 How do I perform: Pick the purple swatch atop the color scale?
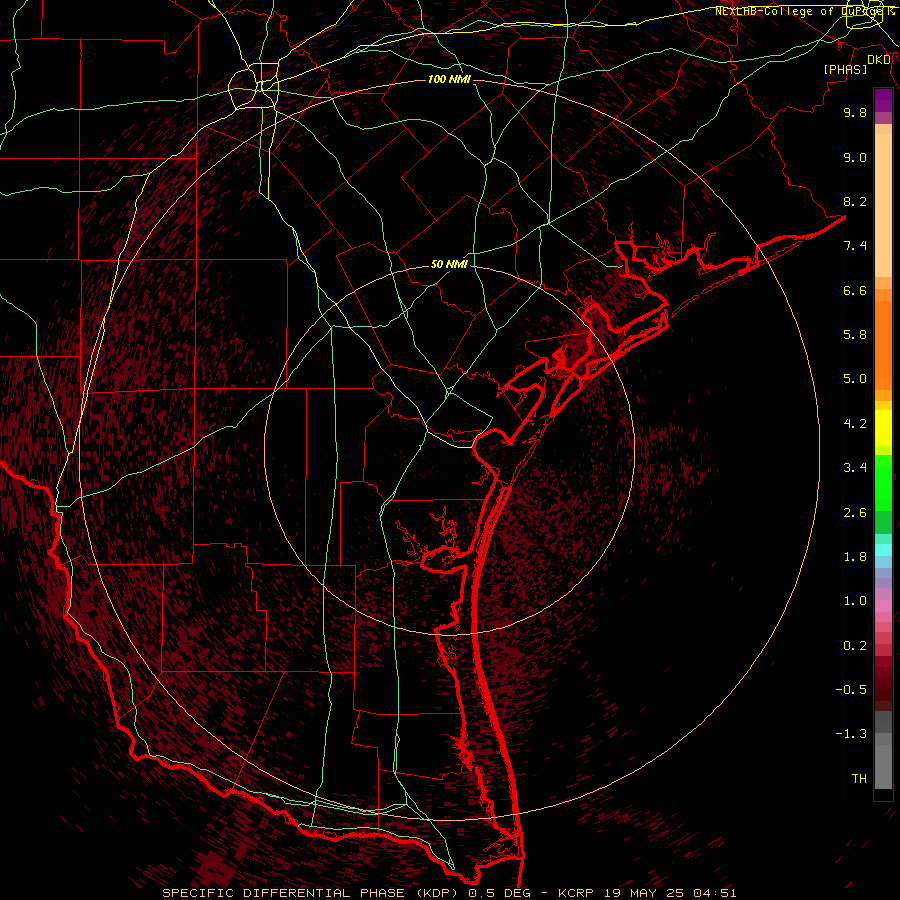click(x=883, y=100)
